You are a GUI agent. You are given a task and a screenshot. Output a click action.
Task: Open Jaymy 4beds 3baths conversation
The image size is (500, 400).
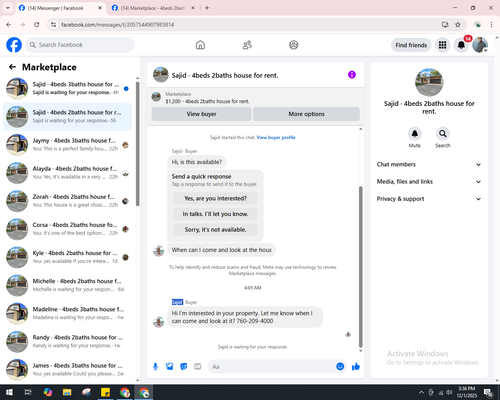pyautogui.click(x=67, y=145)
